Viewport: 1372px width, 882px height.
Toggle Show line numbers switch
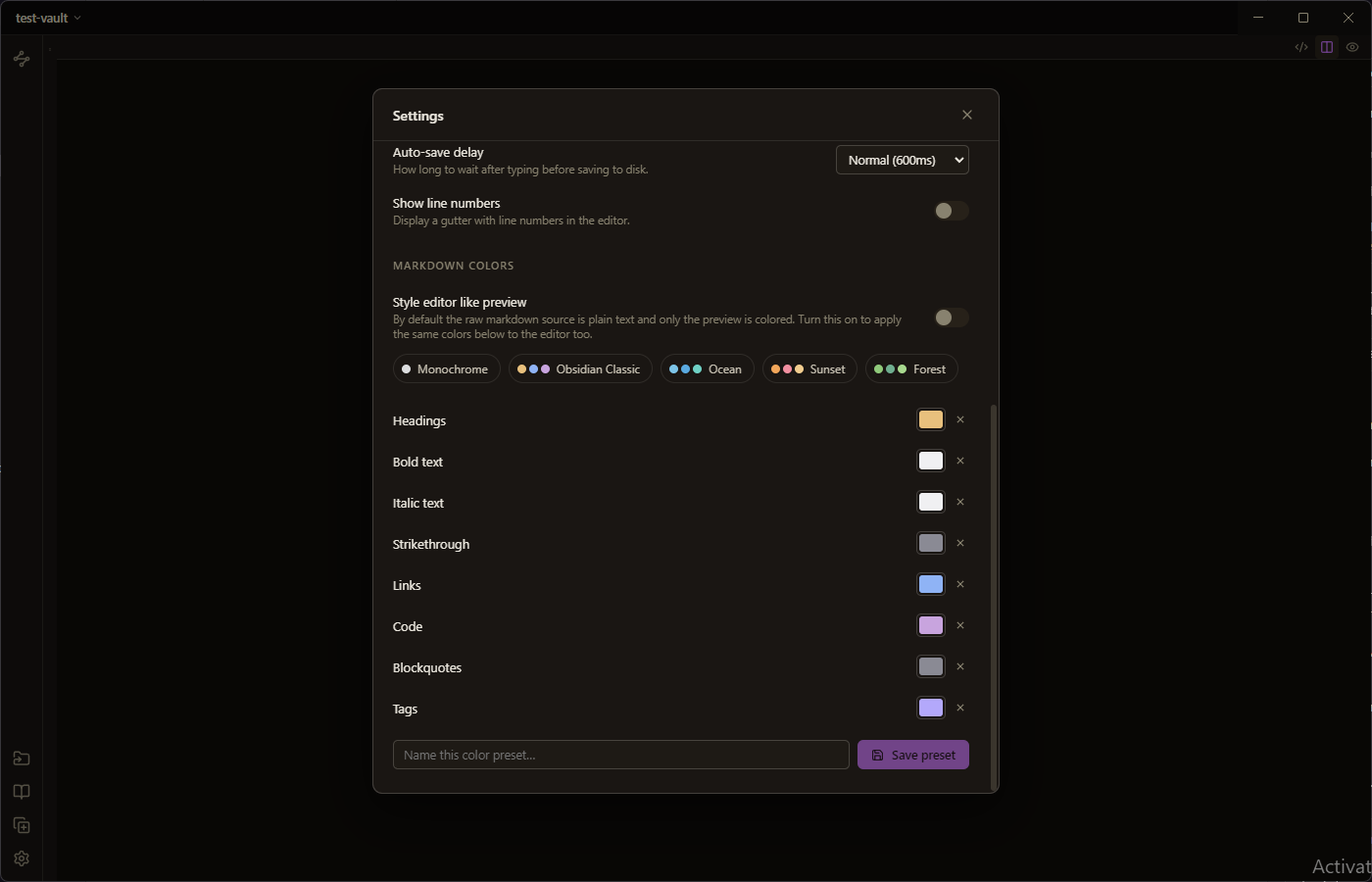tap(951, 211)
